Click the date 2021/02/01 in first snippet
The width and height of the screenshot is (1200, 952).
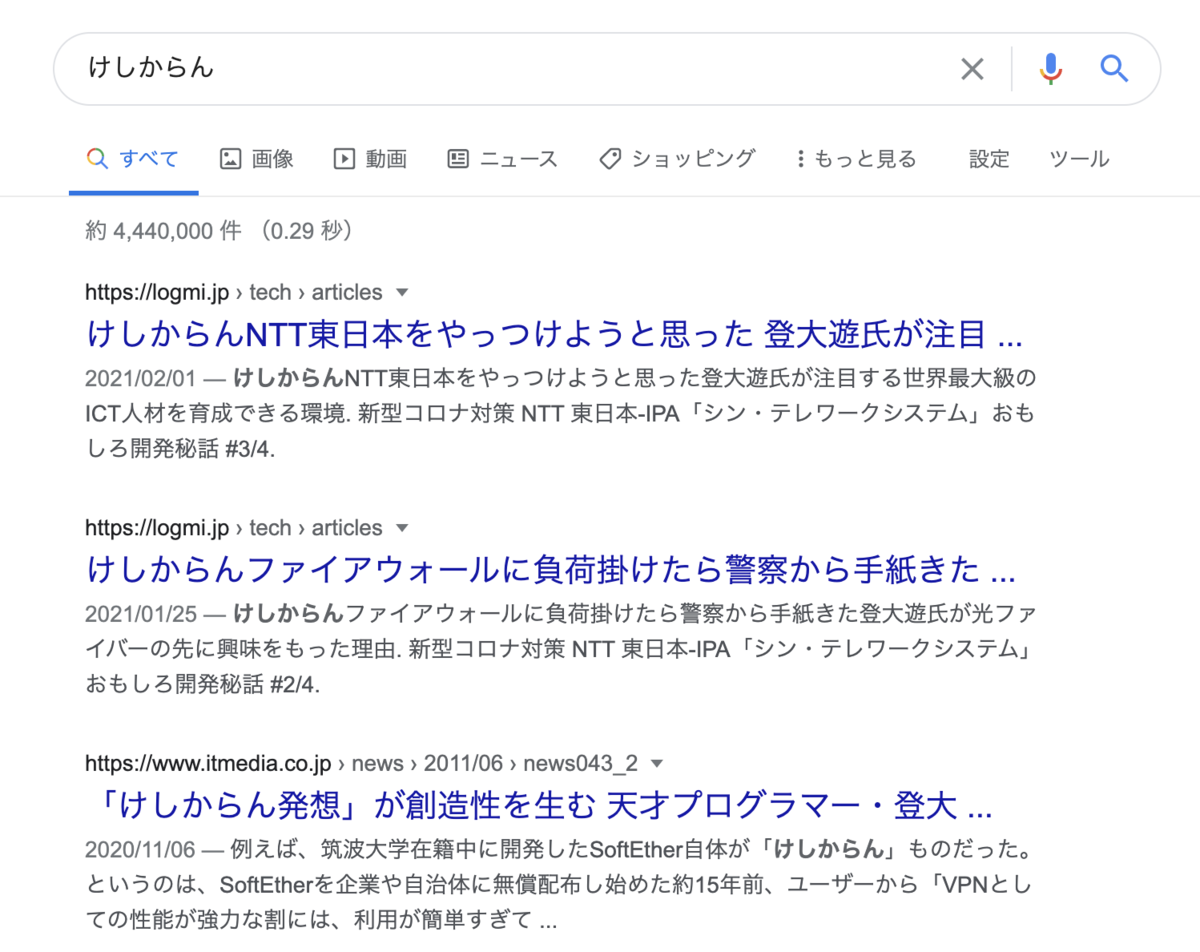[x=141, y=379]
